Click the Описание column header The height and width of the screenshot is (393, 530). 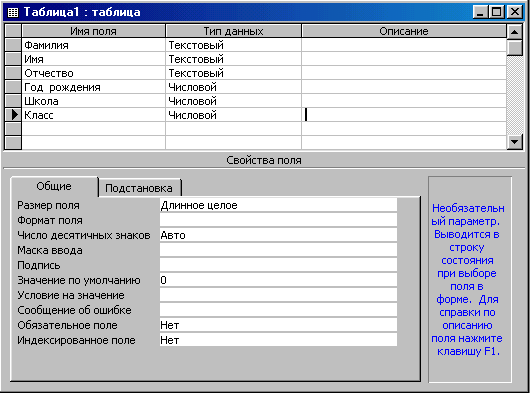coord(404,31)
